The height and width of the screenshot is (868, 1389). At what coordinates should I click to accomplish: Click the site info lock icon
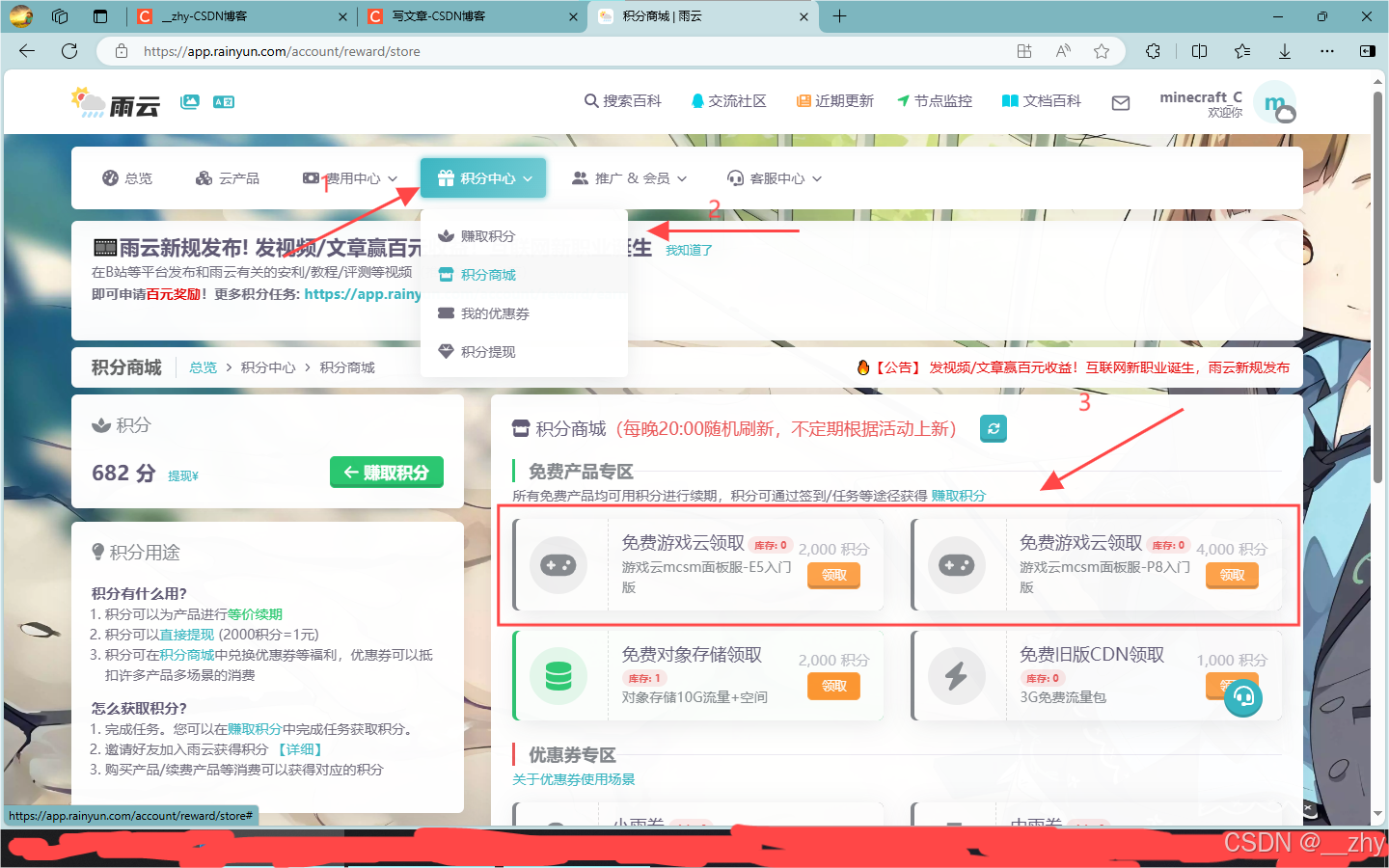122,51
